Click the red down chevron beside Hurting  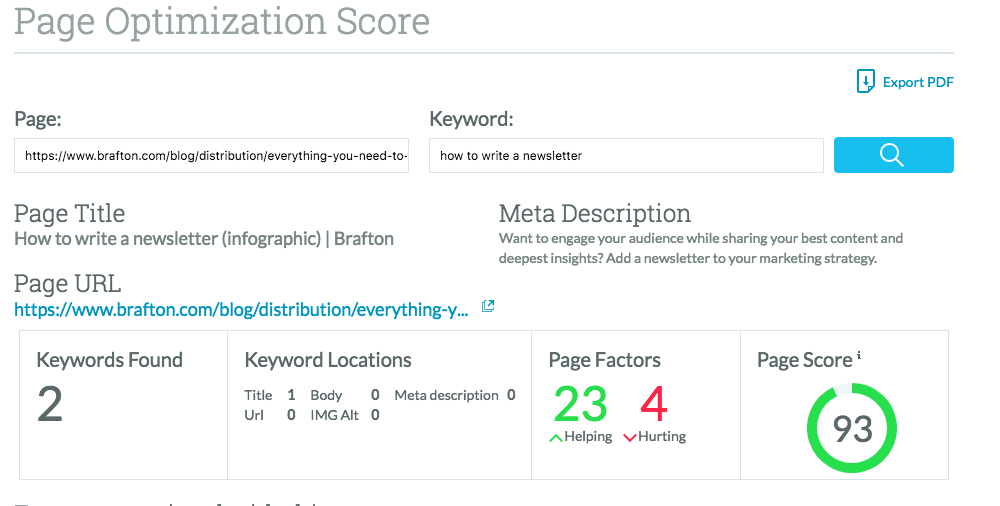[630, 437]
